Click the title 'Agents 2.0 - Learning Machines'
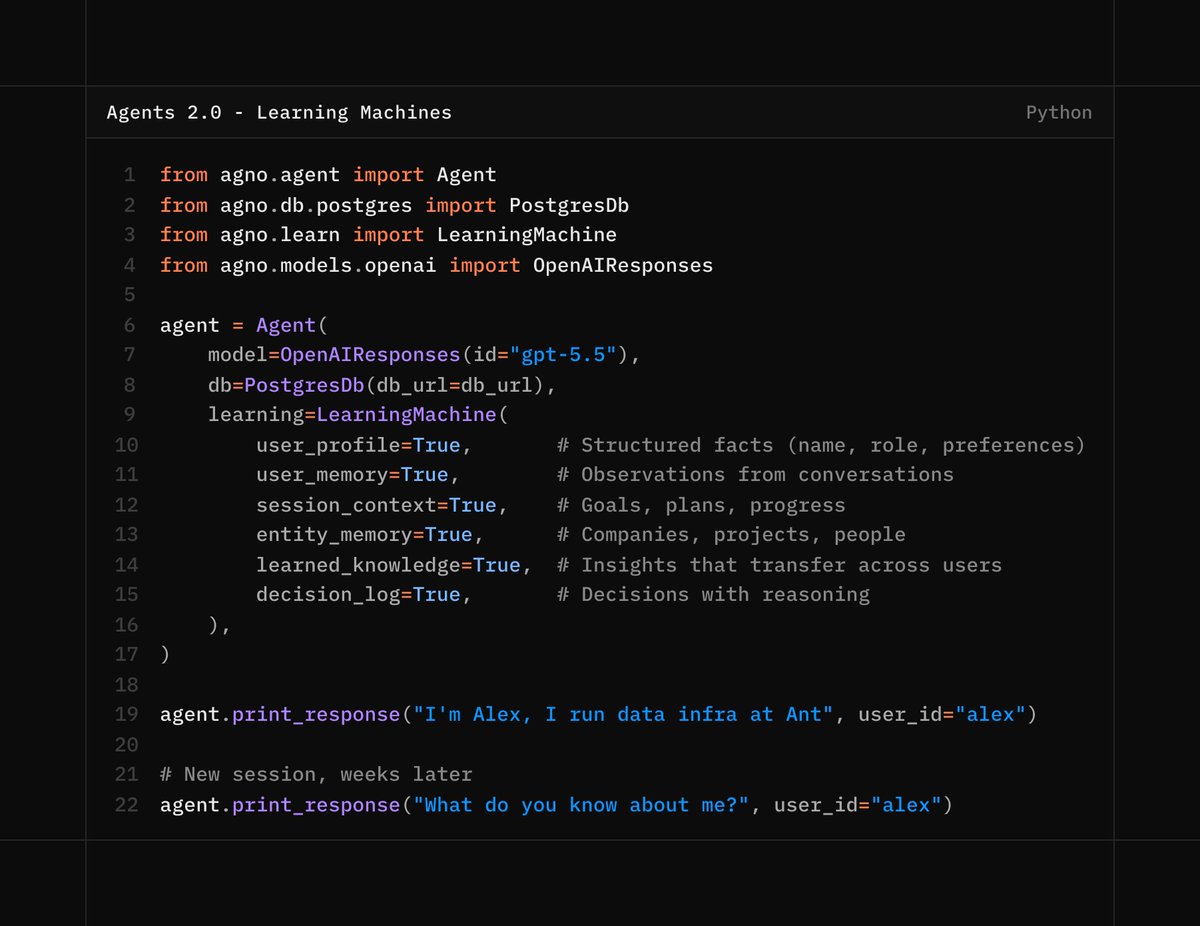 (x=279, y=113)
